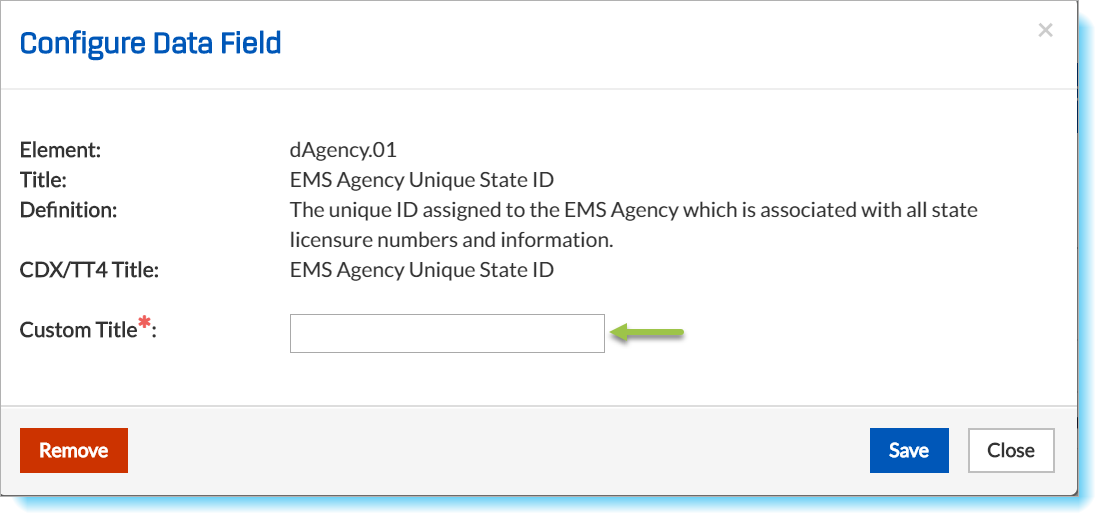The width and height of the screenshot is (1095, 513).
Task: Click the red required asterisk
Action: tap(145, 323)
